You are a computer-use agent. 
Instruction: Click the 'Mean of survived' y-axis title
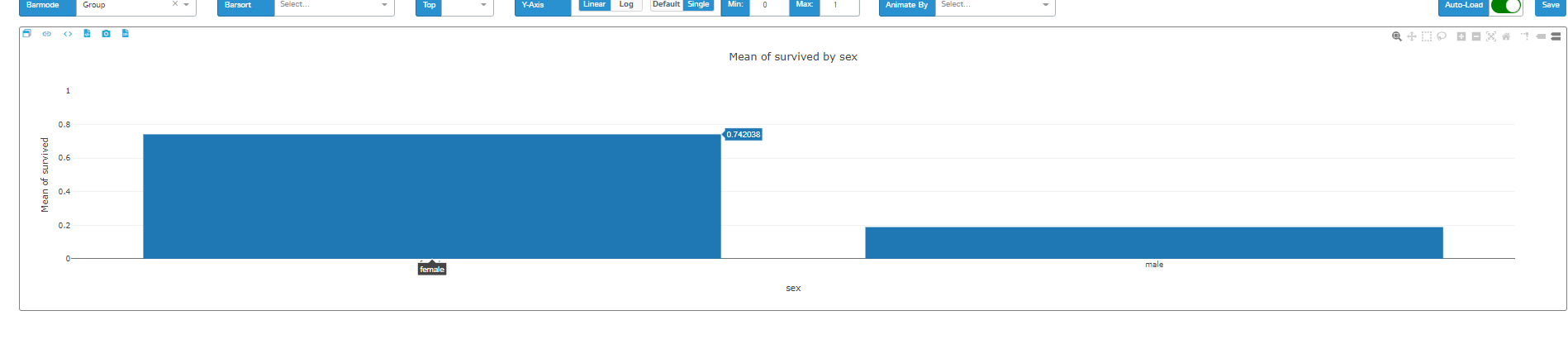click(45, 174)
